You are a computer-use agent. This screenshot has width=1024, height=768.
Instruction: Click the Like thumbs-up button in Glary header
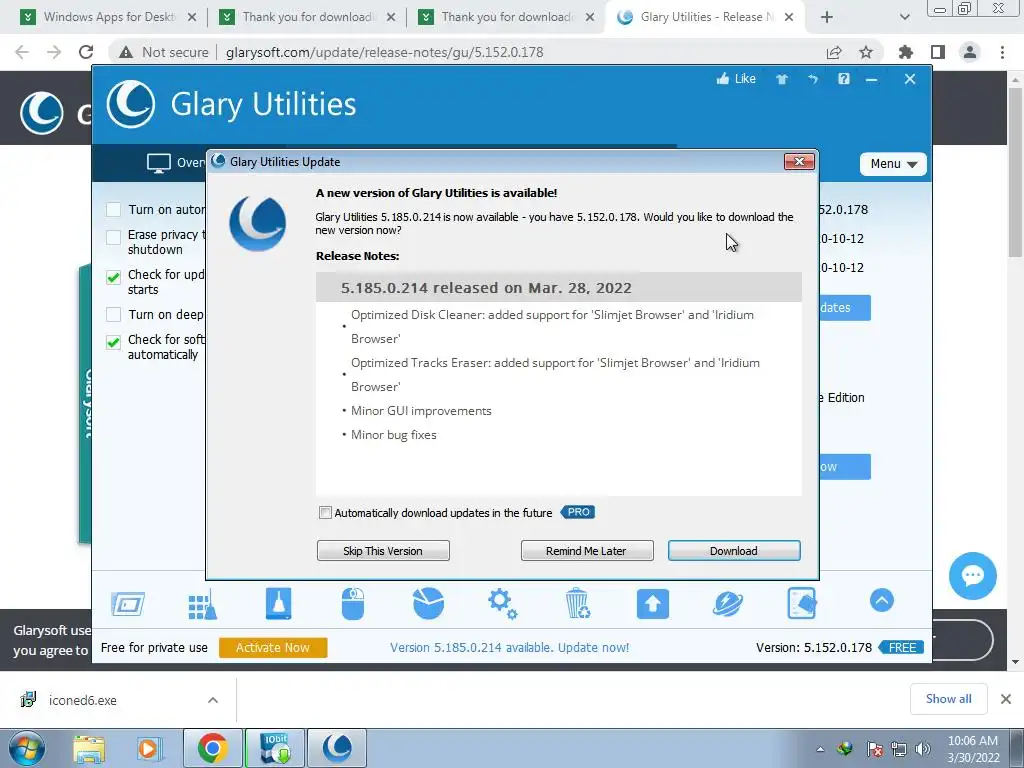click(x=736, y=79)
